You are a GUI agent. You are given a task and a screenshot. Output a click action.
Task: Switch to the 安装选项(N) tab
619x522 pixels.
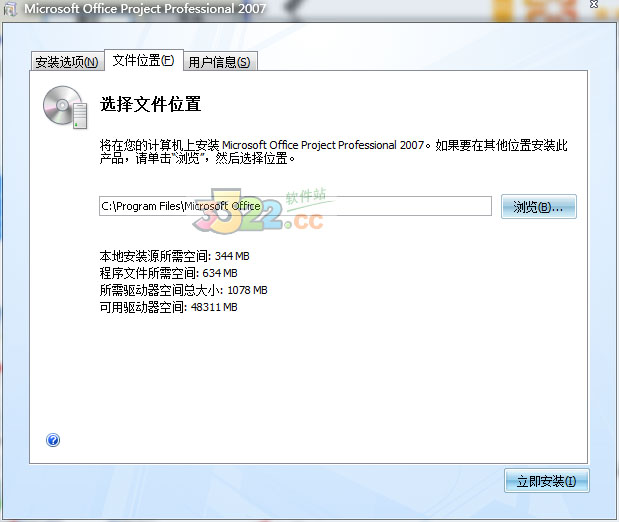tap(68, 62)
